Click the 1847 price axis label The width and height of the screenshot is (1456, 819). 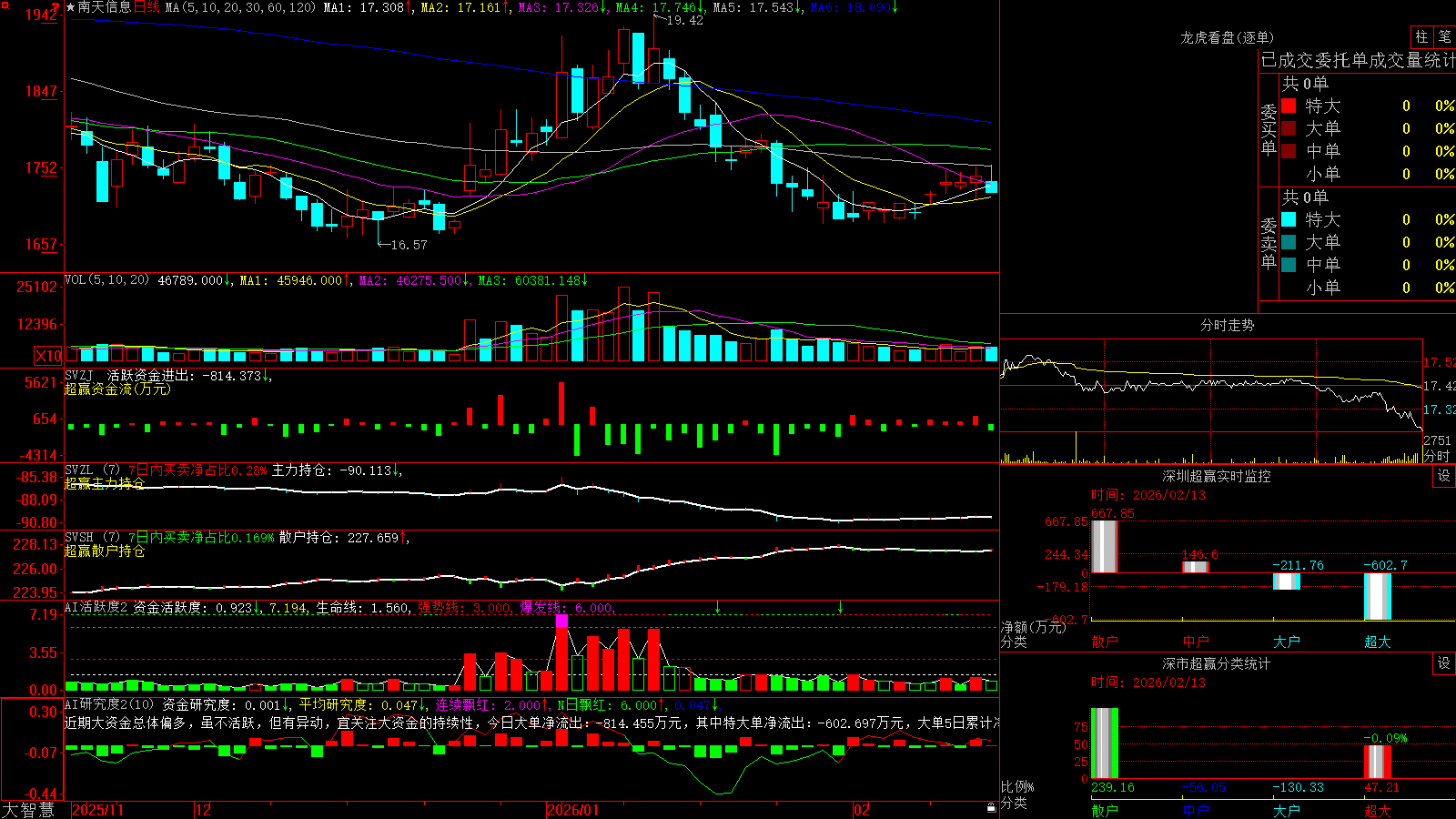42,91
